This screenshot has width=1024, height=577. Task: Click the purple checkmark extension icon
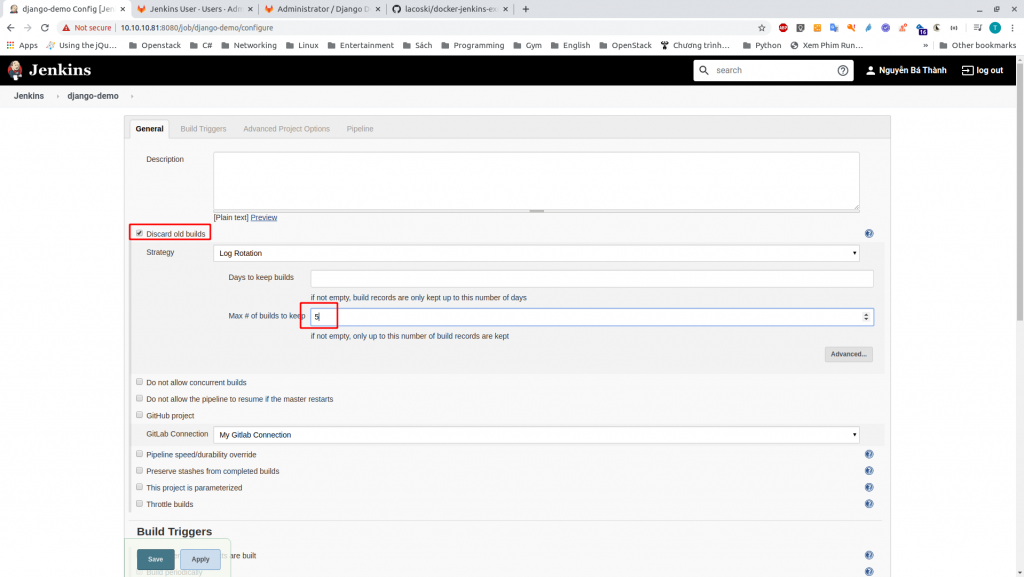click(x=885, y=28)
